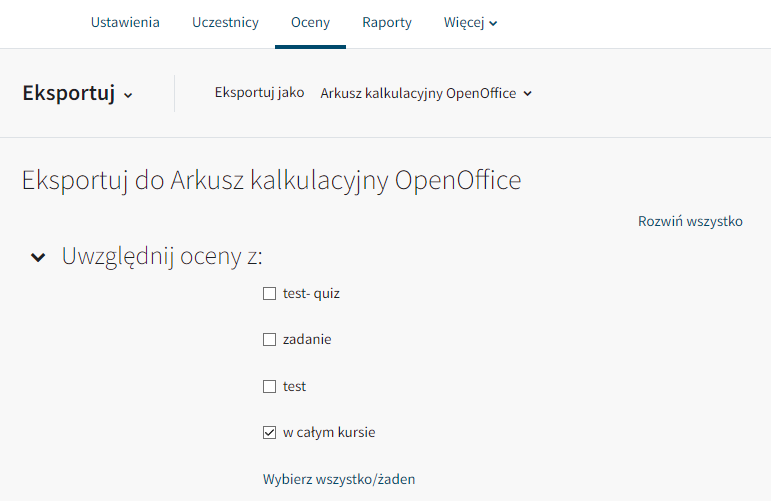
Task: Select the Oceny tab
Action: click(310, 23)
